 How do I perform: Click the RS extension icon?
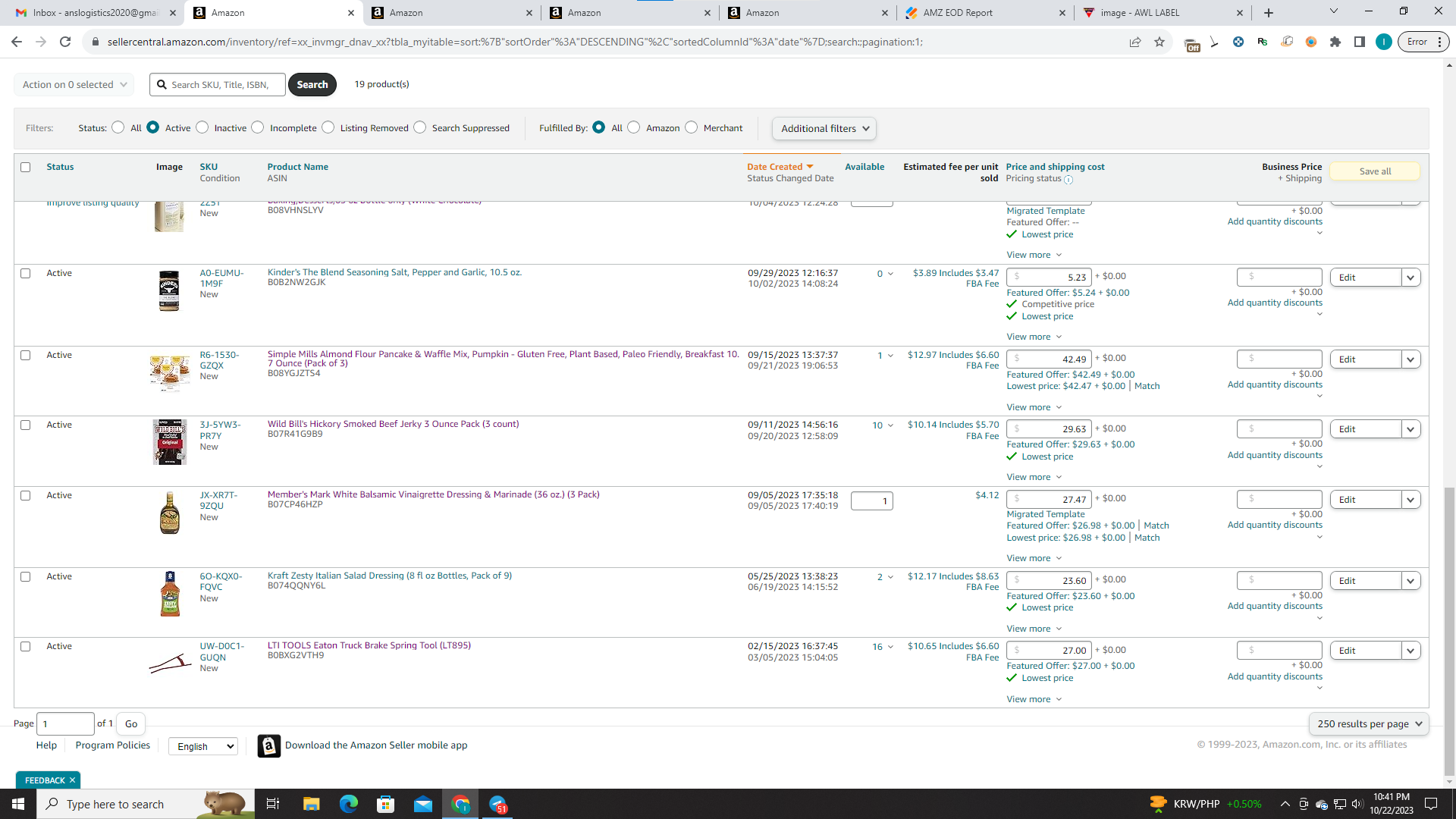1263,42
